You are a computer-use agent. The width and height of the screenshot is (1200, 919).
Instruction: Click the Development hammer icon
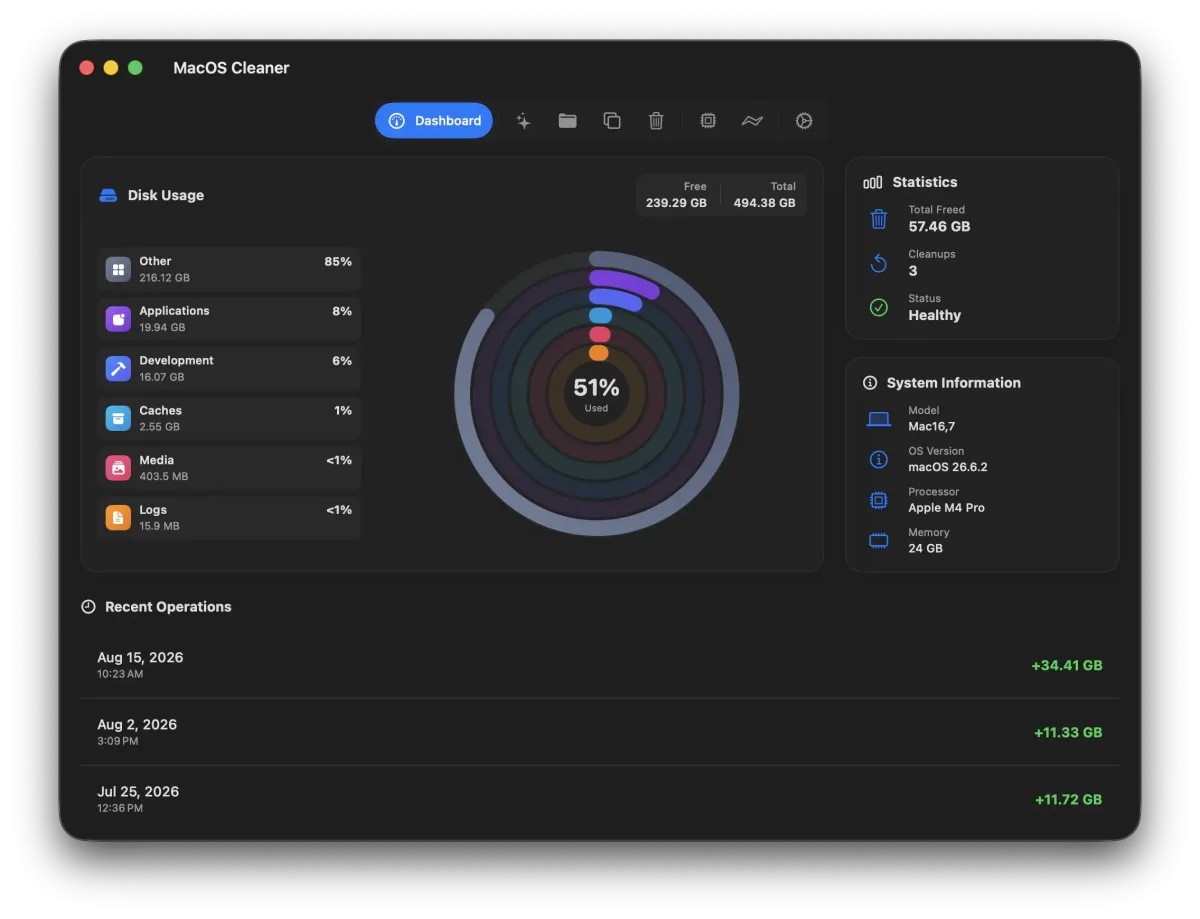point(118,369)
